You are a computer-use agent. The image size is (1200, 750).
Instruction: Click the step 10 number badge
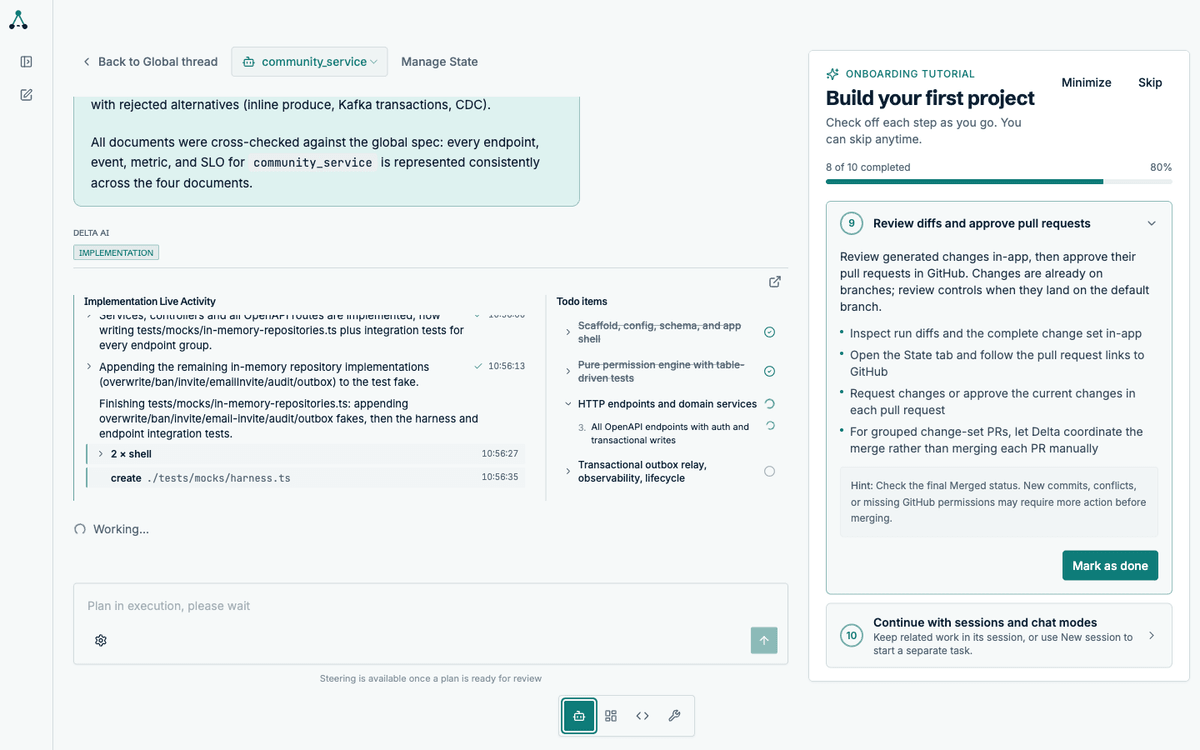pyautogui.click(x=851, y=635)
